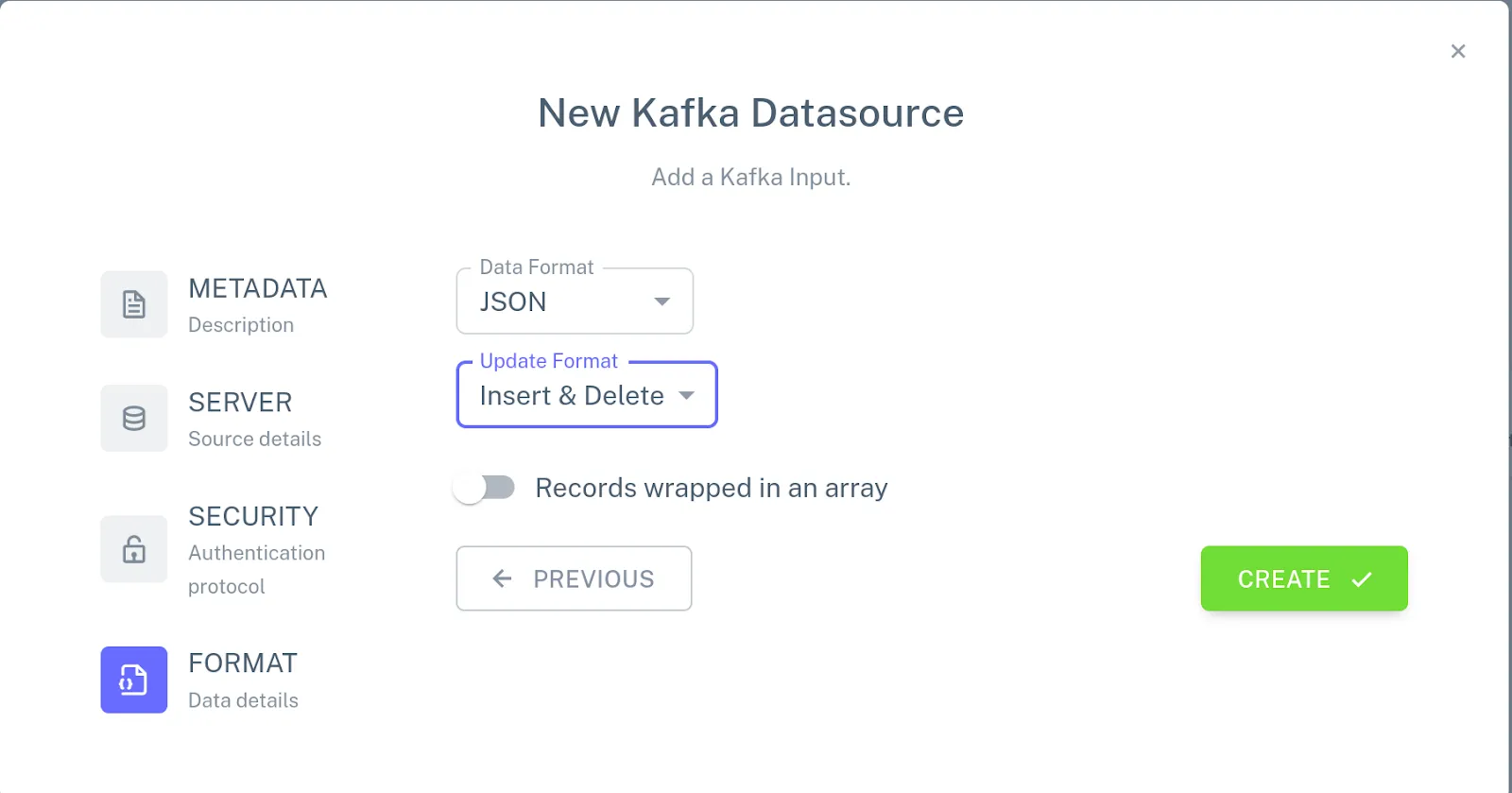Click the 'New Kafka Datasource' heading
The width and height of the screenshot is (1512, 793).
point(751,113)
